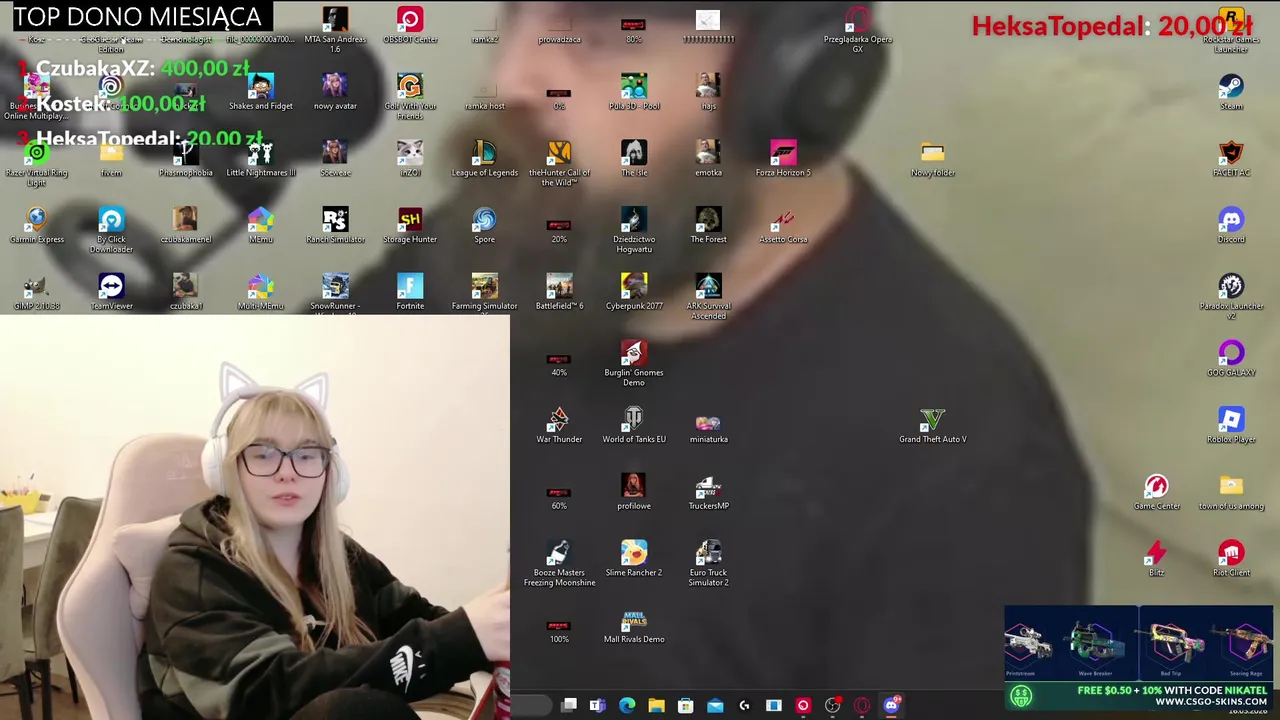Open the nowy avatar image file
Image resolution: width=1280 pixels, height=720 pixels.
pyautogui.click(x=335, y=92)
